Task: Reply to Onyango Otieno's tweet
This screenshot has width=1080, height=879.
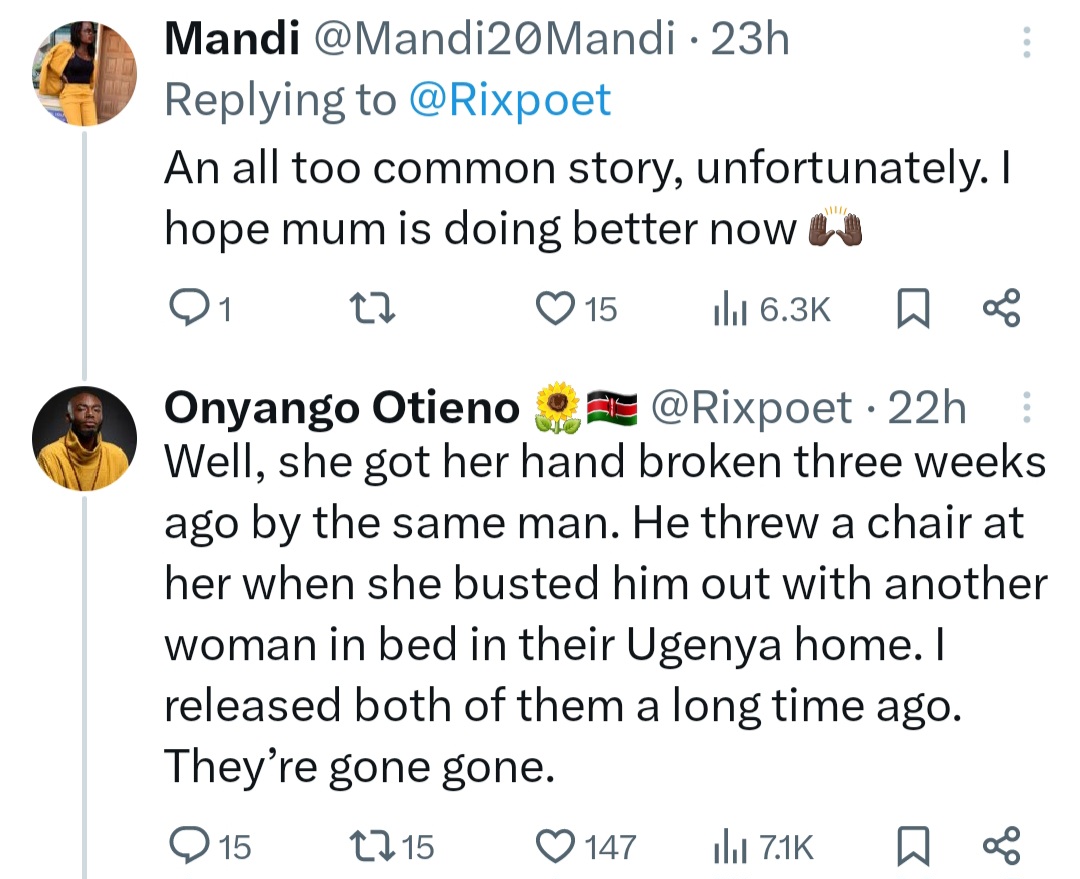Action: tap(187, 848)
